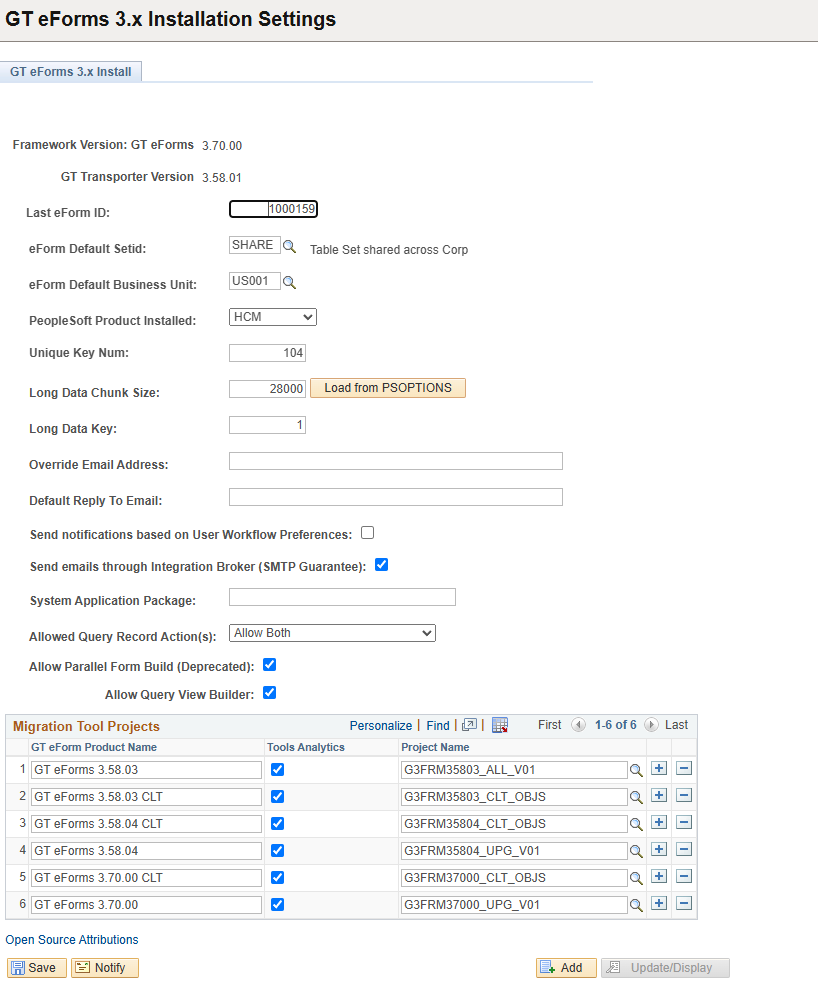Toggle Tools Analytics for GT eForms 3.70.00
The image size is (818, 993).
(x=277, y=904)
